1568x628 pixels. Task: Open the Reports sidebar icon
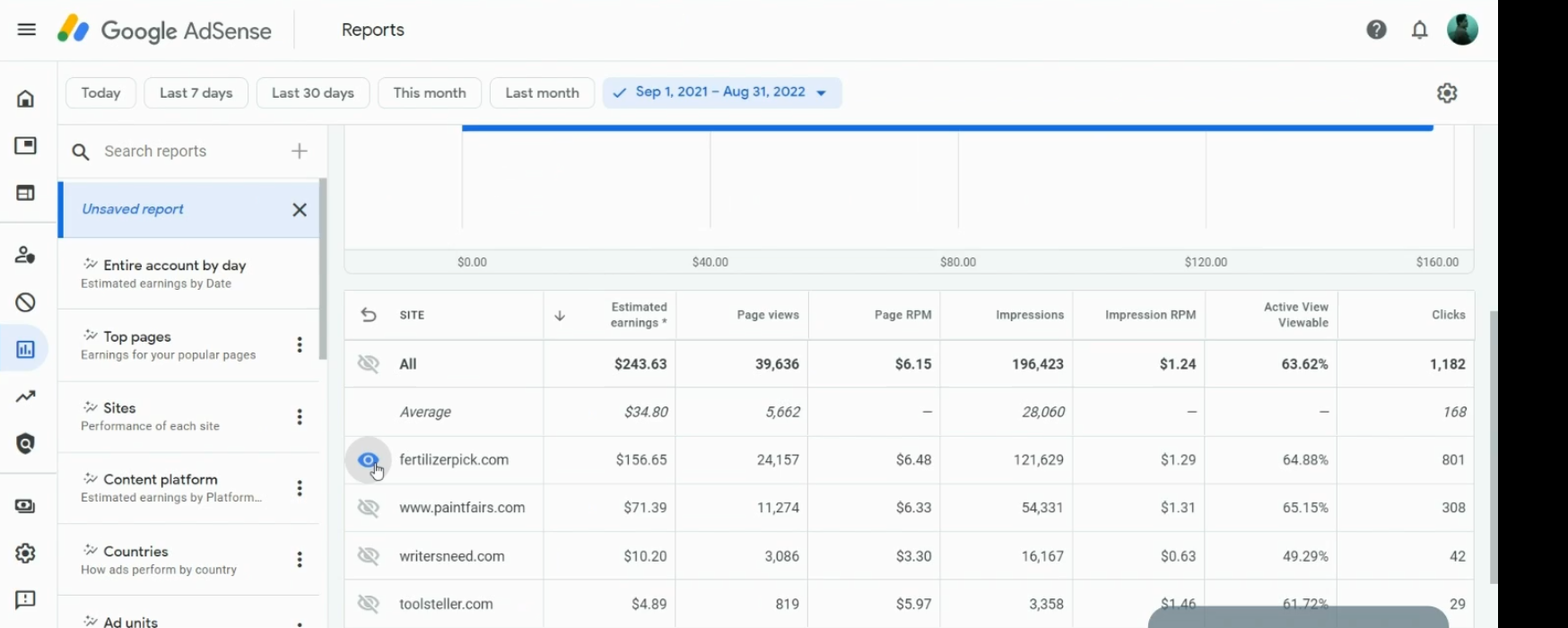pos(25,349)
